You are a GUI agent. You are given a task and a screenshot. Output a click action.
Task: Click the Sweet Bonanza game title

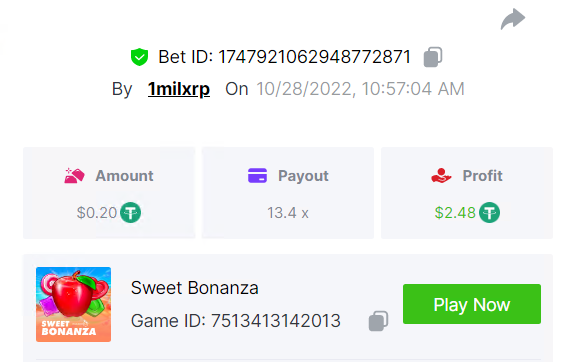pyautogui.click(x=195, y=288)
